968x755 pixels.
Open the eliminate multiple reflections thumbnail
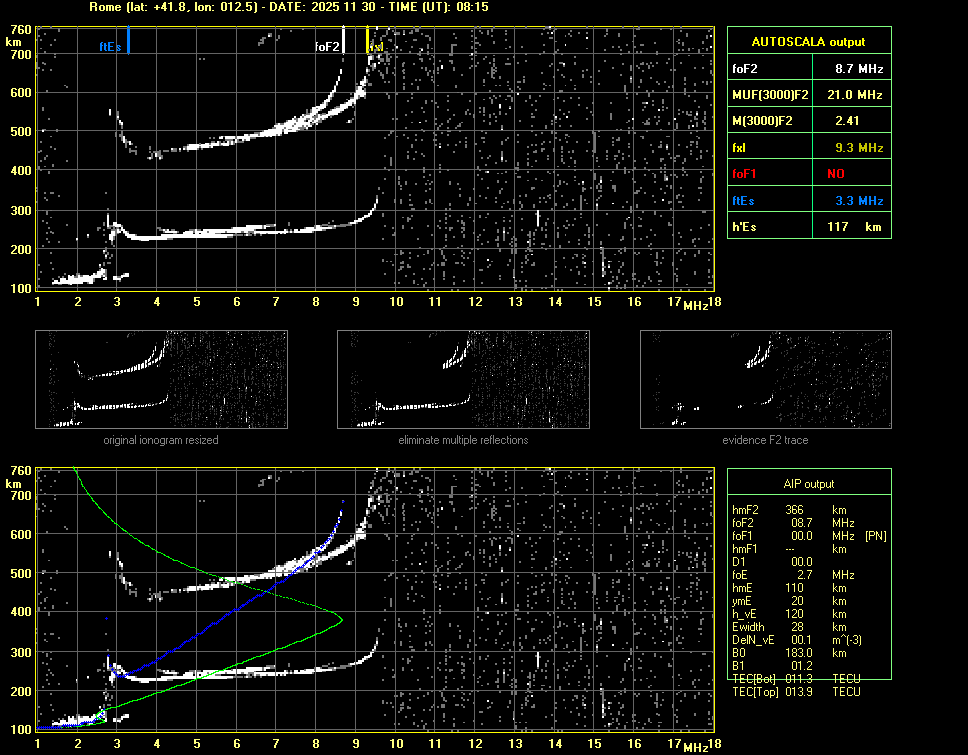(463, 381)
